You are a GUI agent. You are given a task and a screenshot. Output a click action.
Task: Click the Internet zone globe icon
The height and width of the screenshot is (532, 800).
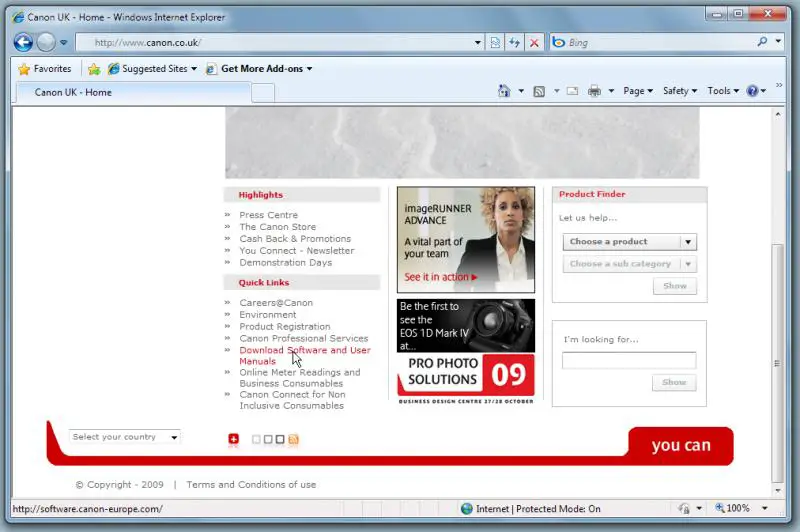click(x=466, y=509)
